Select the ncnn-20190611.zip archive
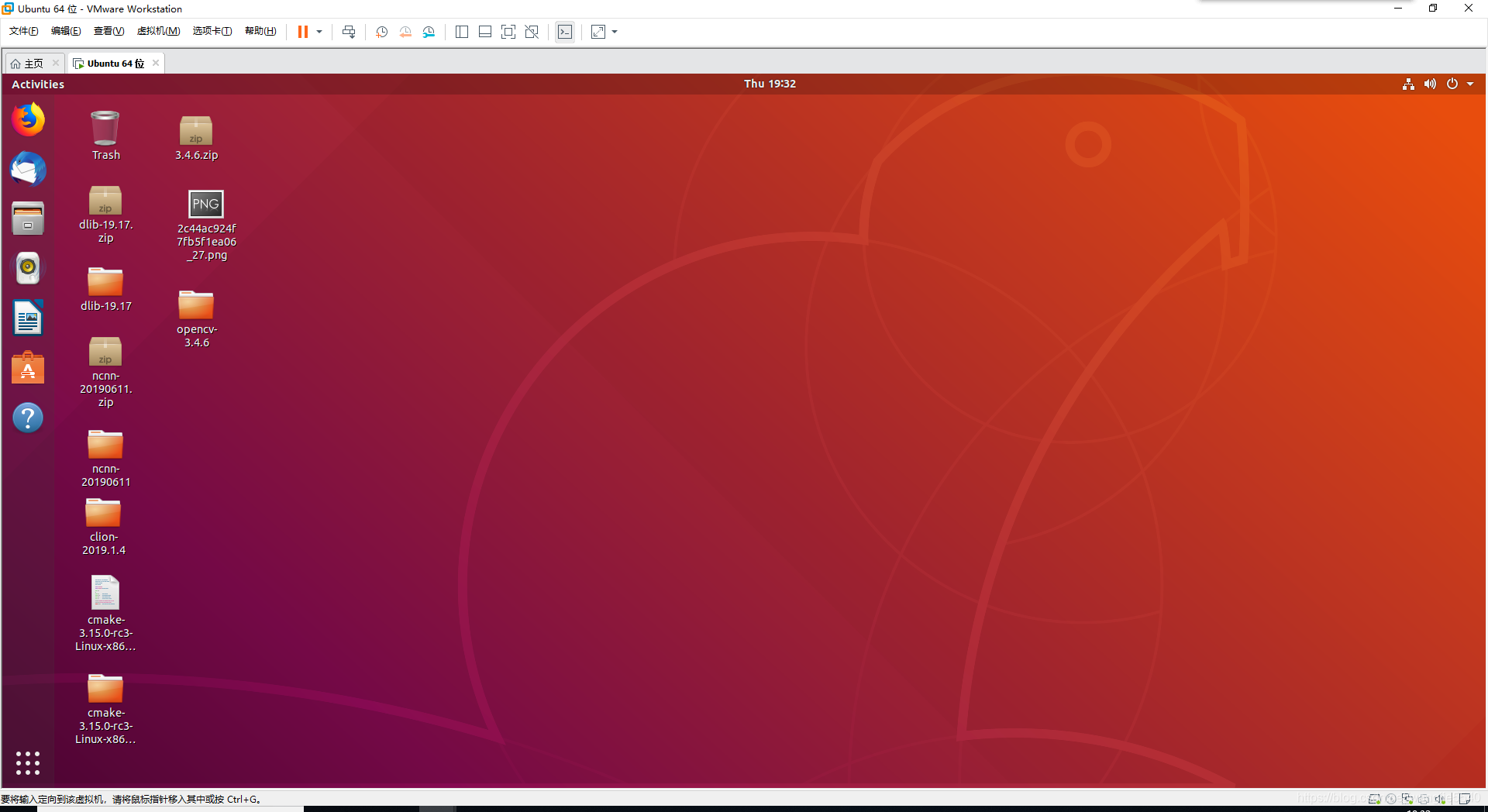Image resolution: width=1488 pixels, height=812 pixels. tap(105, 372)
